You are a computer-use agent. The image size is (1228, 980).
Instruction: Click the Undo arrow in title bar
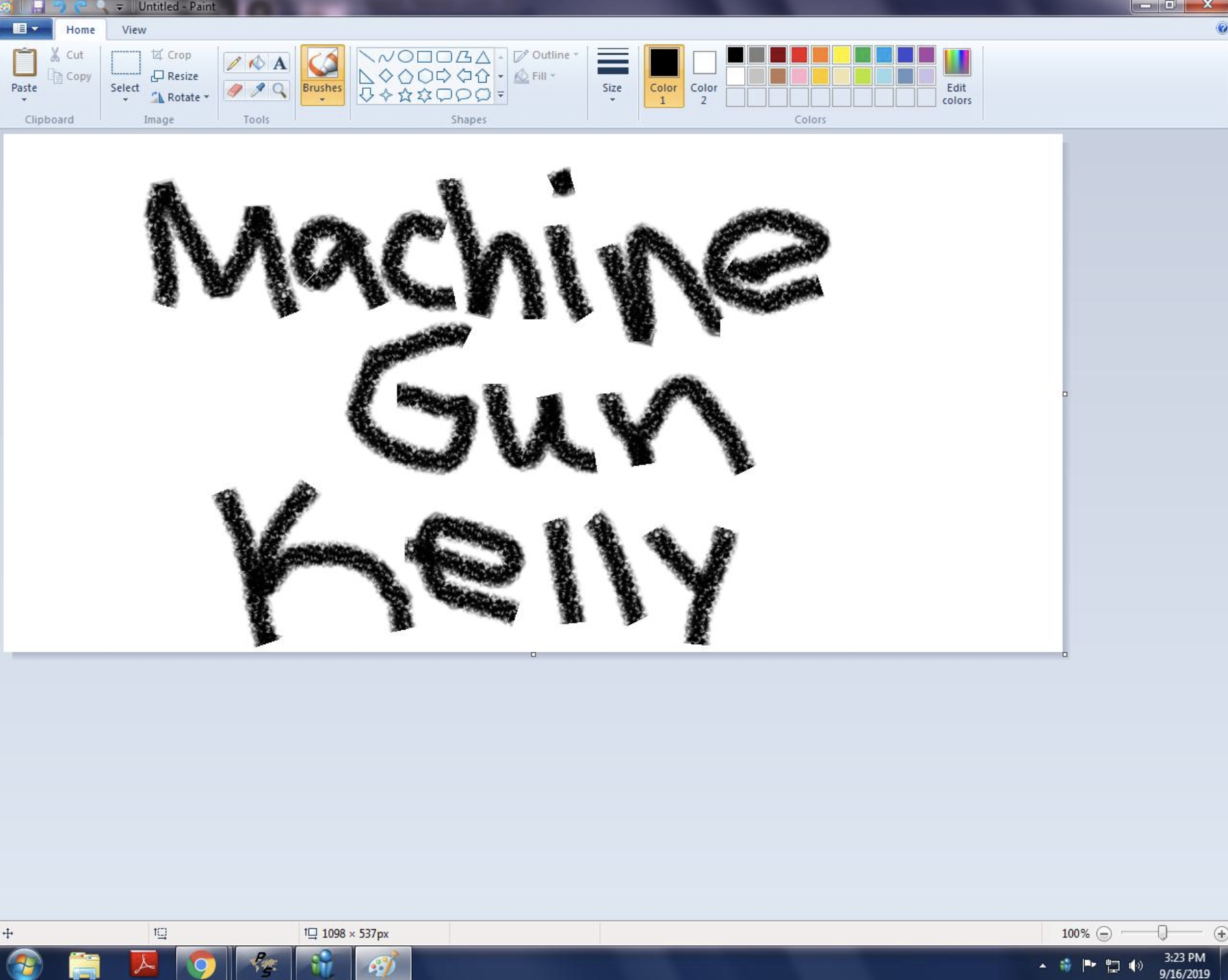(x=59, y=7)
